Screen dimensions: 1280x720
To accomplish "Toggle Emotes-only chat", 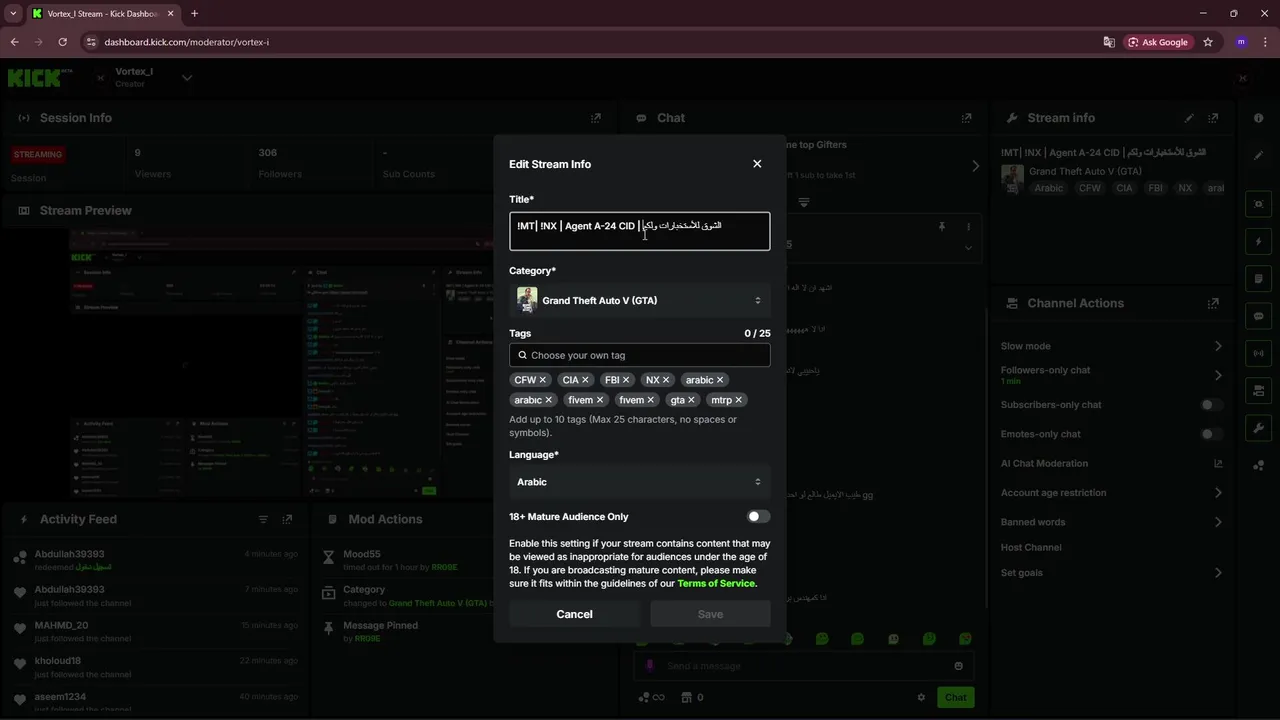I will tap(1211, 434).
